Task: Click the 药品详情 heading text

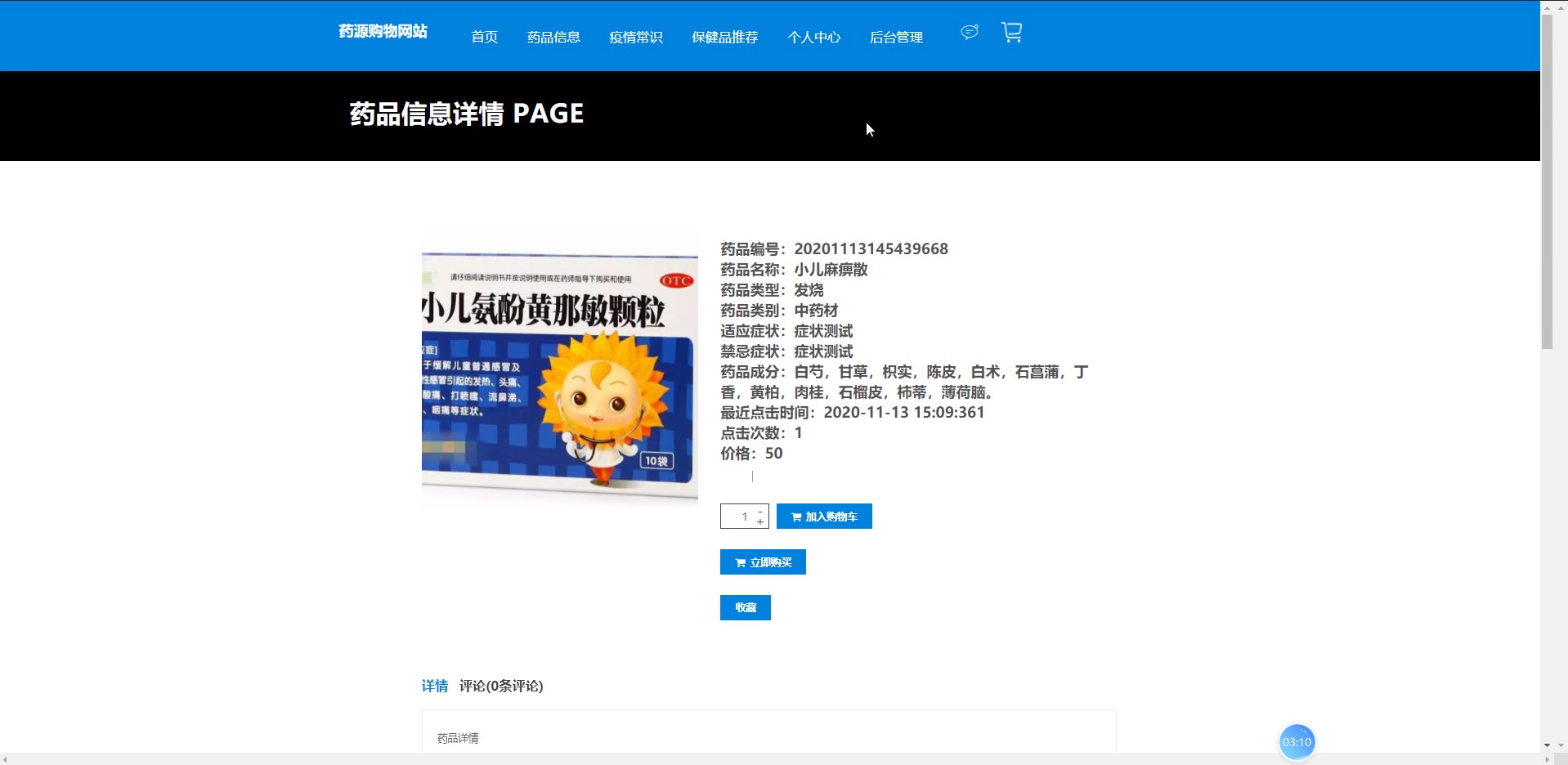Action: [458, 738]
